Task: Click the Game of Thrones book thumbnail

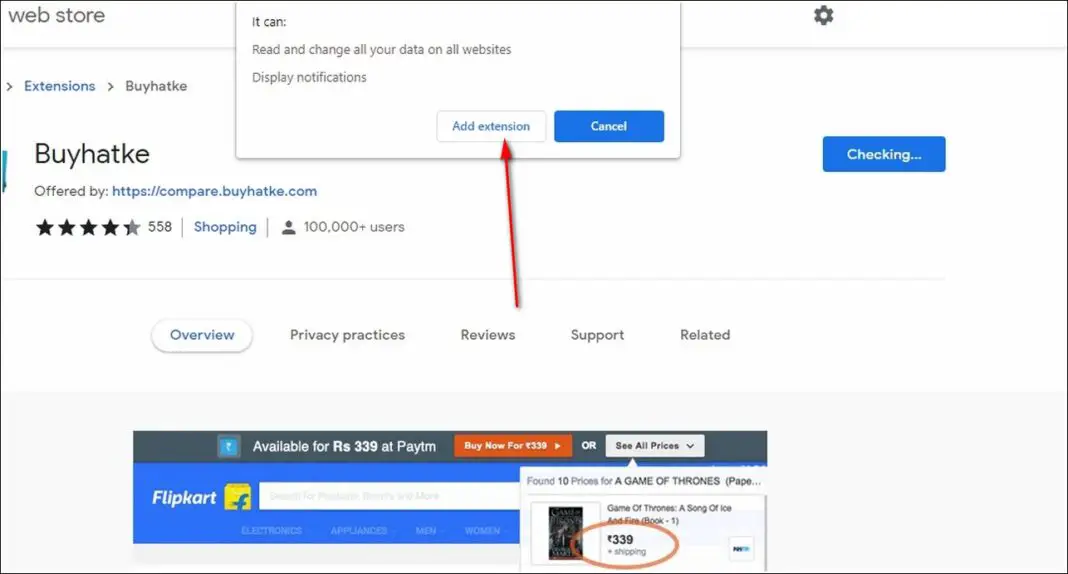Action: [x=565, y=532]
